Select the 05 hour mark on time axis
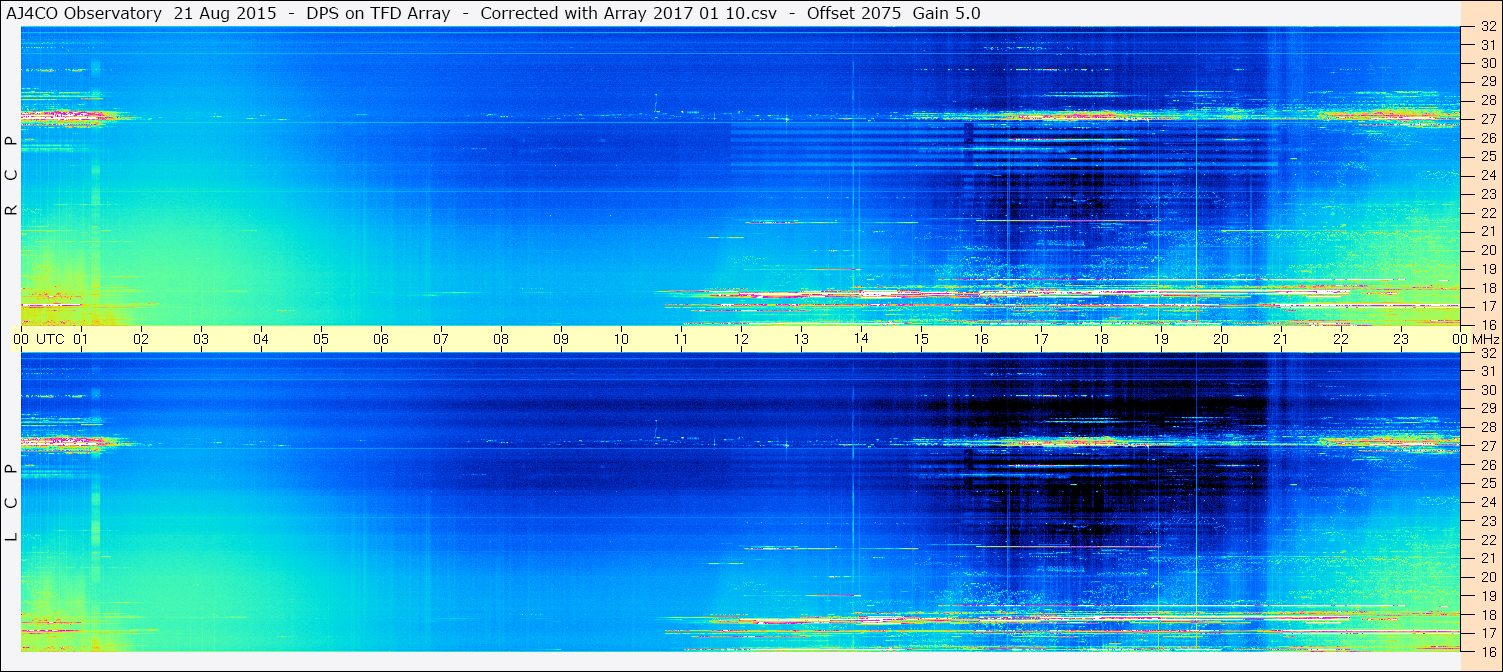Viewport: 1503px width, 672px height. 321,339
